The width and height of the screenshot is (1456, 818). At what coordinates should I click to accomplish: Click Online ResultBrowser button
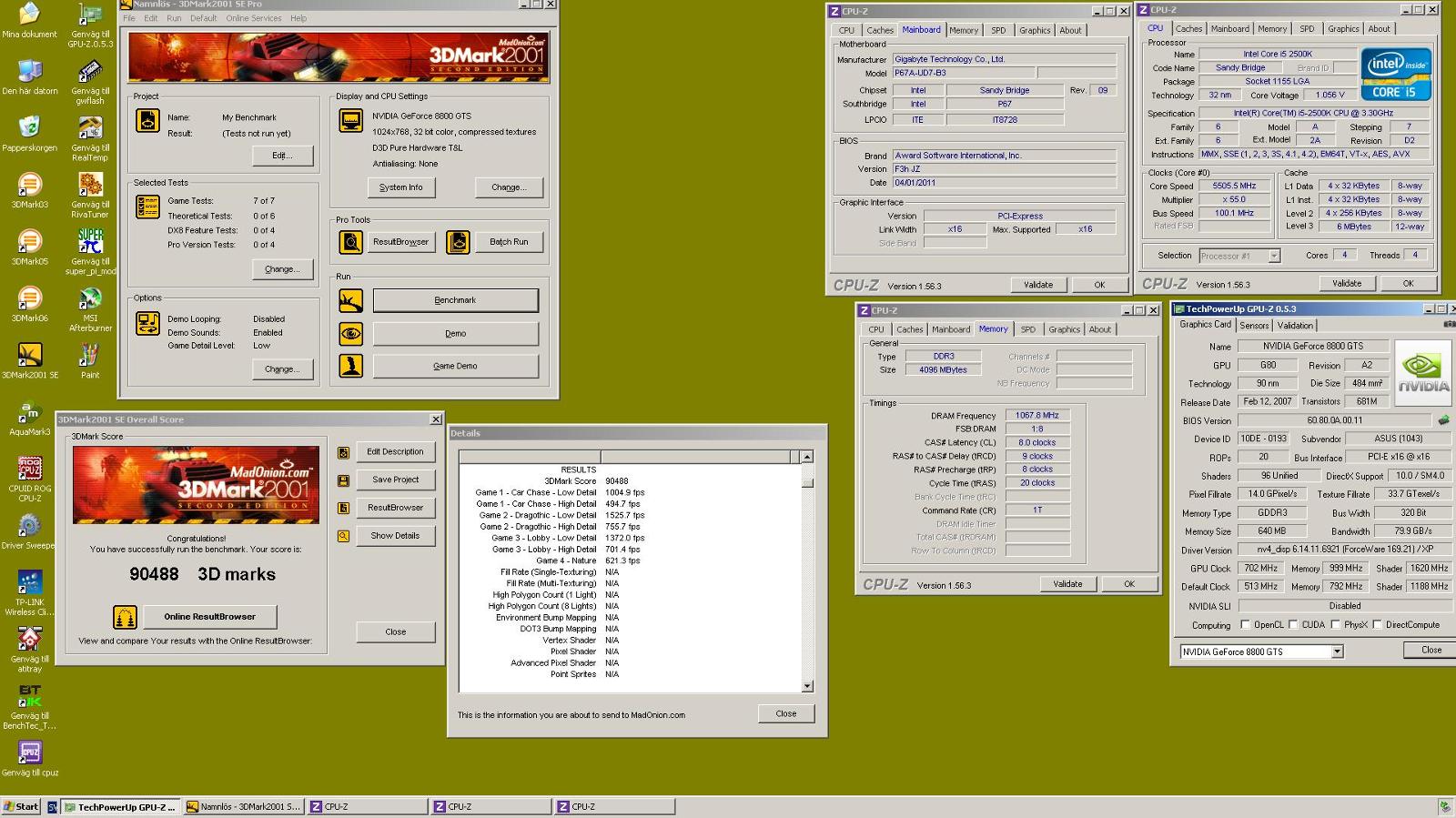click(209, 617)
